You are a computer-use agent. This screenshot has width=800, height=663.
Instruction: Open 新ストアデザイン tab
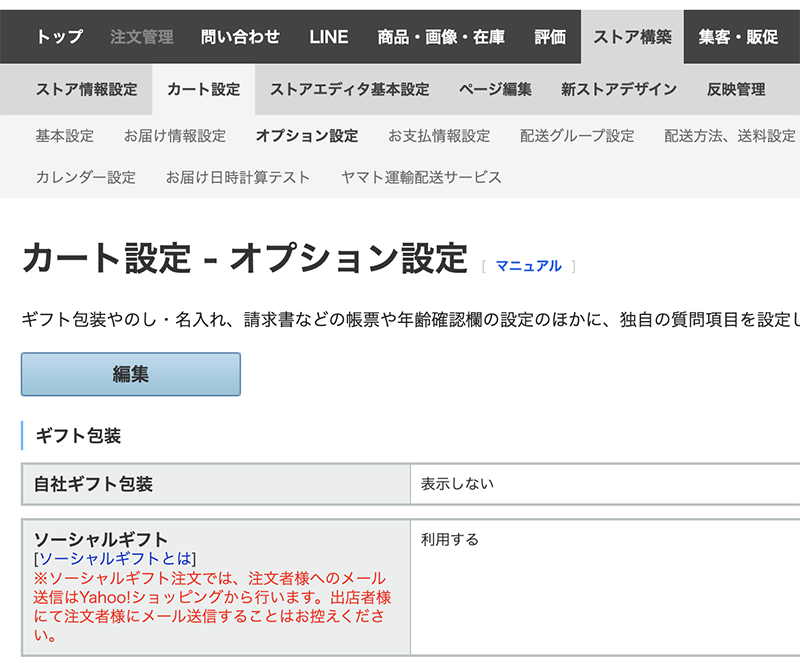click(x=619, y=89)
